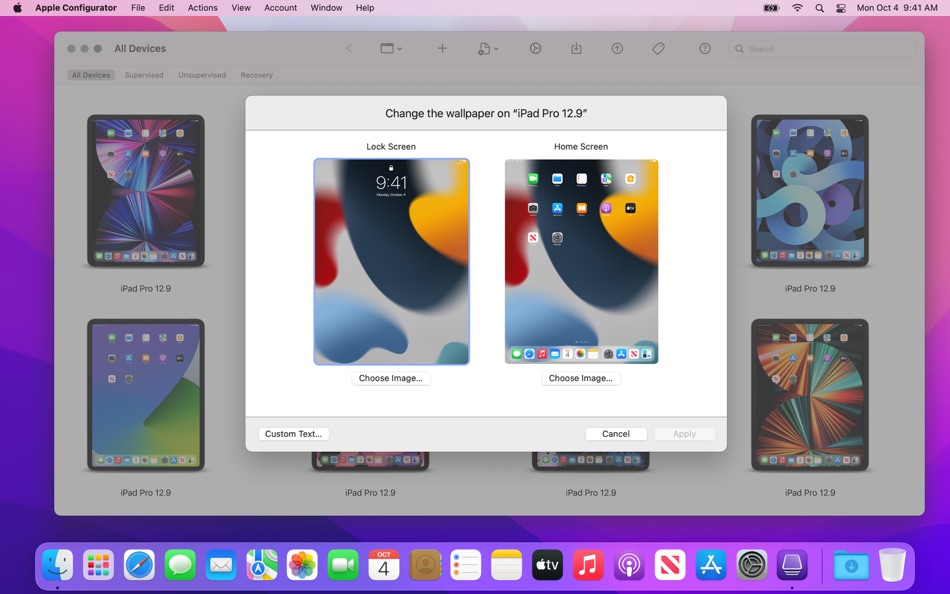Click the Help question mark icon
This screenshot has width=950, height=594.
[x=705, y=48]
